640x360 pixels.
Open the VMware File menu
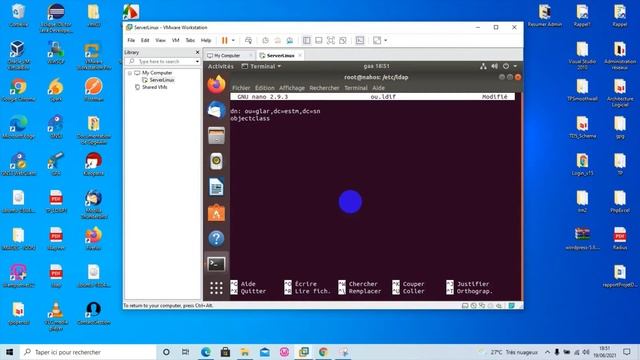[131, 40]
